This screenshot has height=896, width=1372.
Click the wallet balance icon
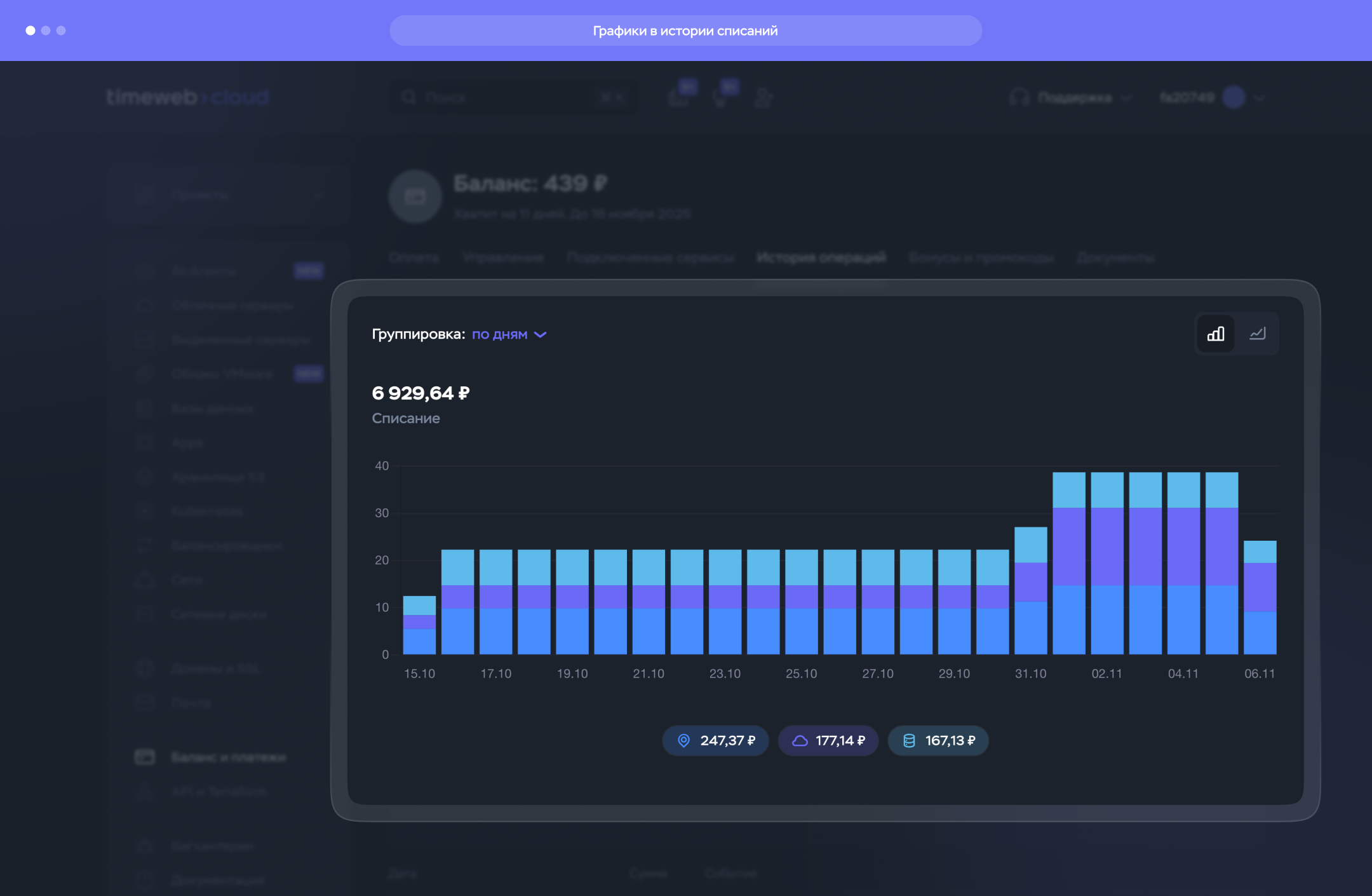[415, 196]
